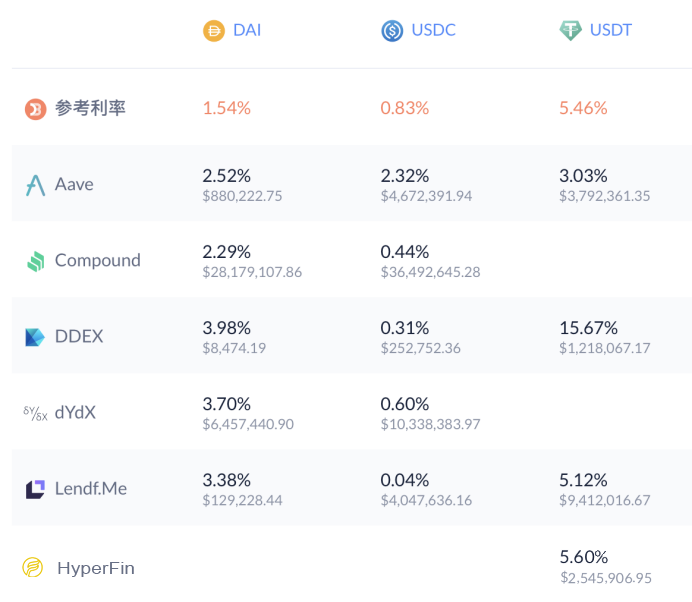Image resolution: width=692 pixels, height=602 pixels.
Task: Click the Compound logo icon
Action: pyautogui.click(x=36, y=261)
